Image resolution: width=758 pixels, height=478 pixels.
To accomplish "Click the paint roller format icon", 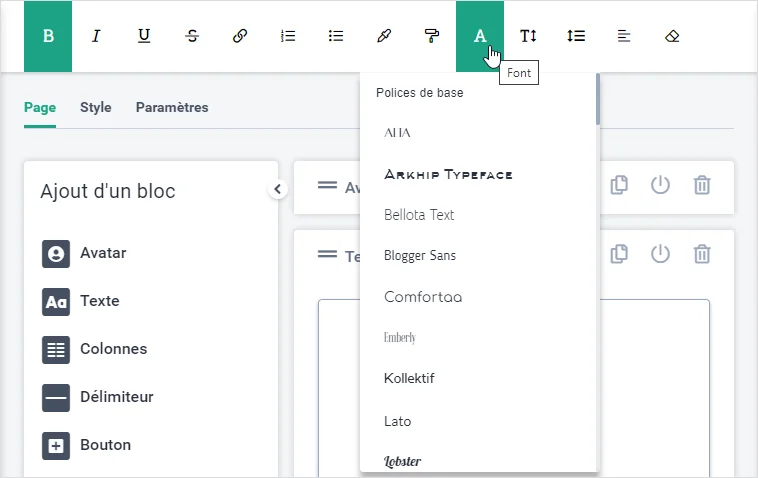I will [432, 36].
